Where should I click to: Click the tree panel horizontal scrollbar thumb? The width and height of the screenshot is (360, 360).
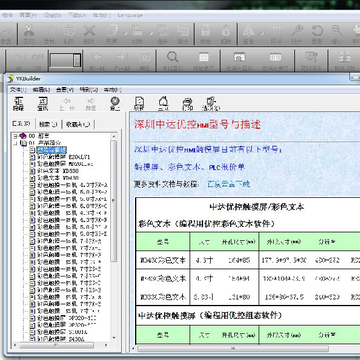pyautogui.click(x=56, y=346)
